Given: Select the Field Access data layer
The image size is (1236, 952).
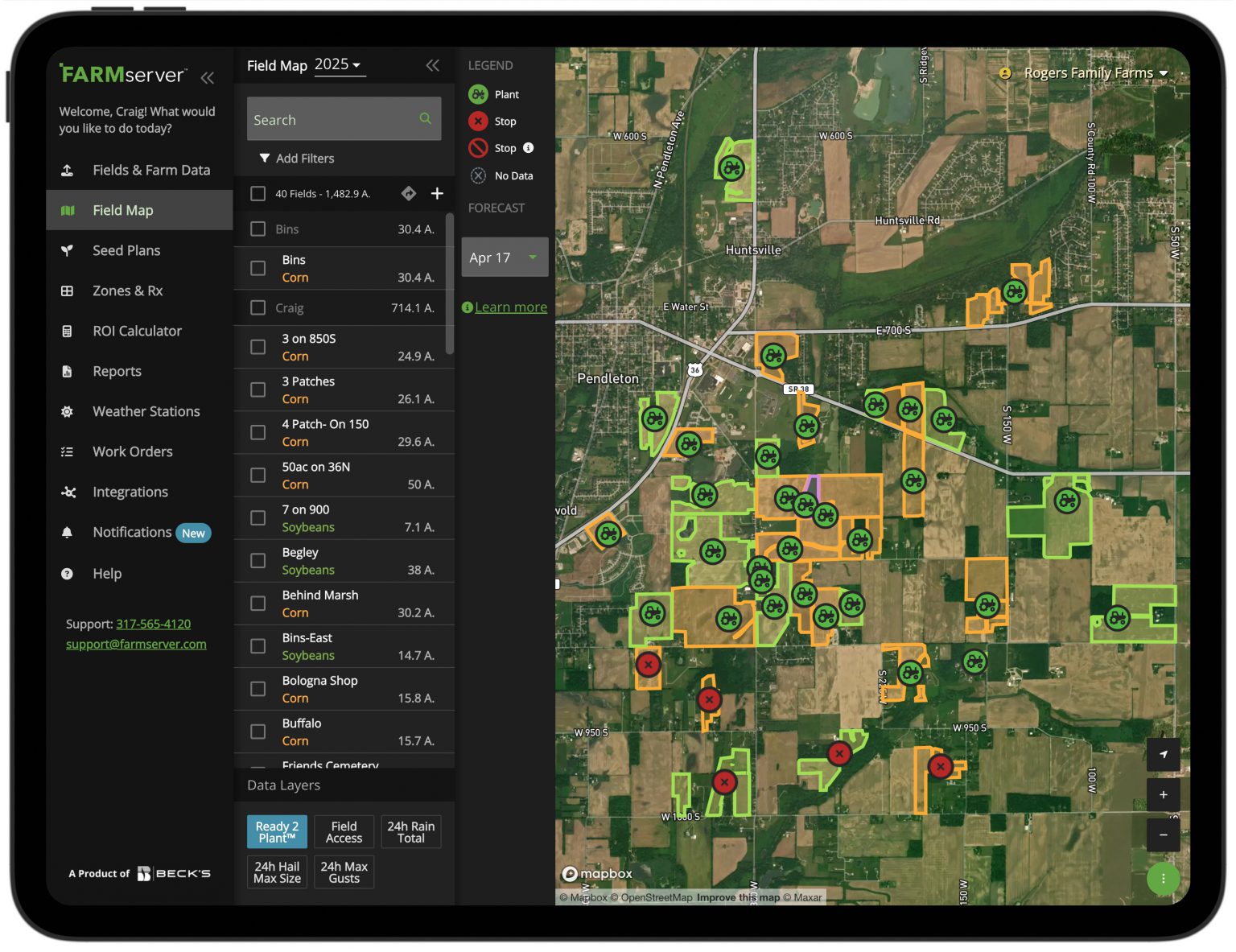Looking at the screenshot, I should (x=344, y=832).
